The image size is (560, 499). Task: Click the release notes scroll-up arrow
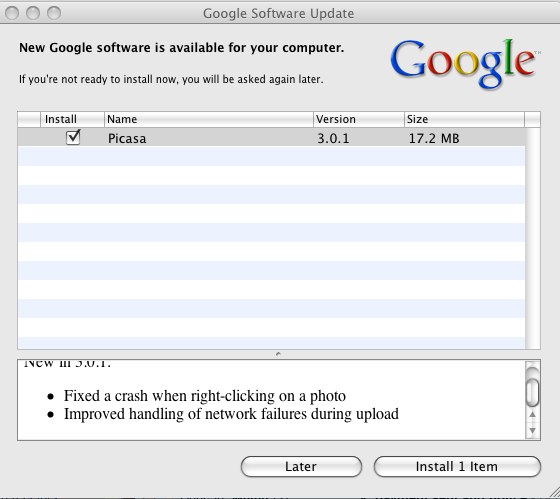point(532,415)
